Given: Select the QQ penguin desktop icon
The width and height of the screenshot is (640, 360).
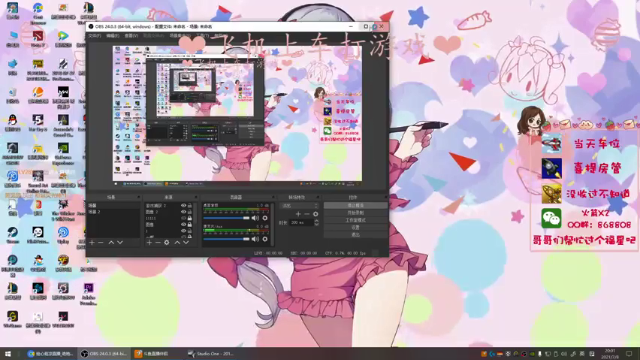Looking at the screenshot, I should [13, 122].
